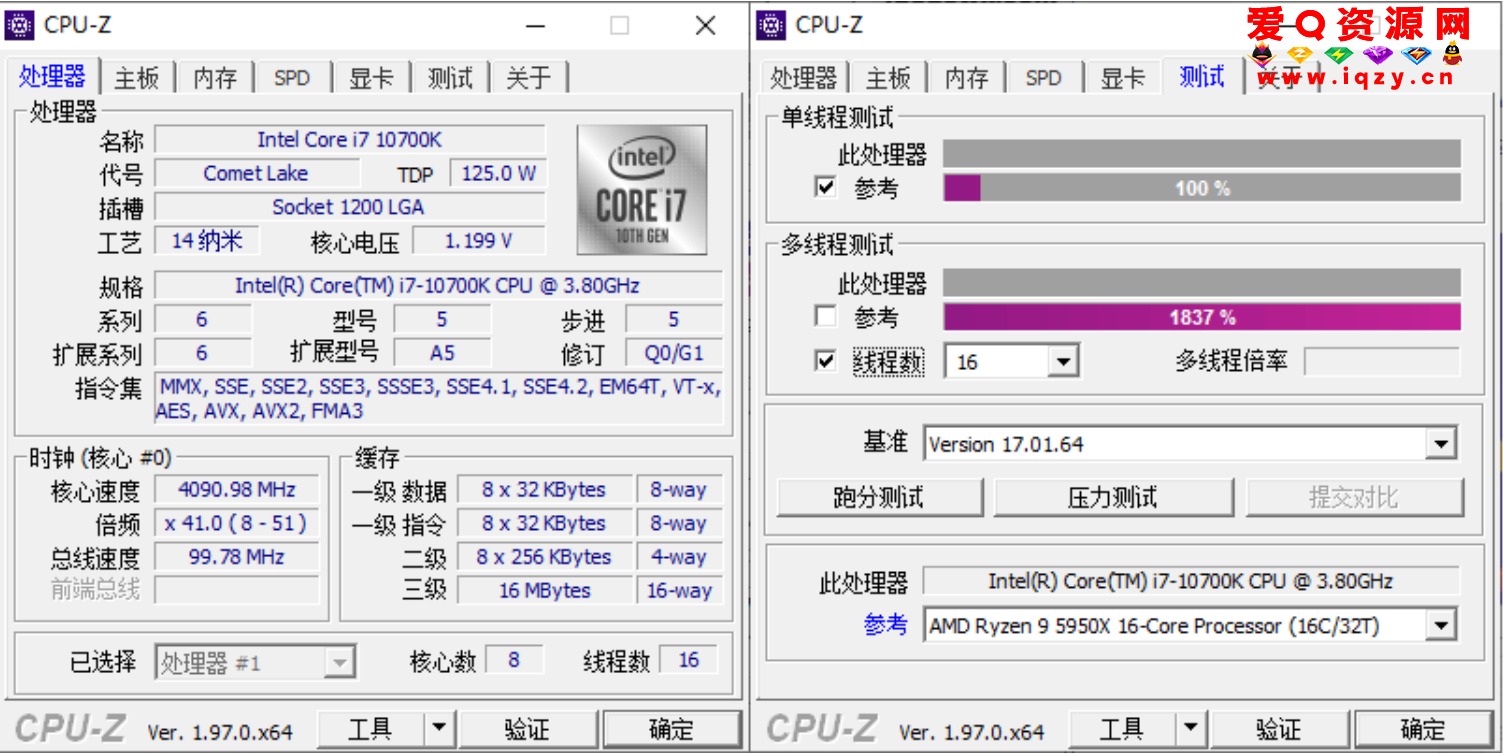Click the 多线程倍率 field

tap(1382, 361)
